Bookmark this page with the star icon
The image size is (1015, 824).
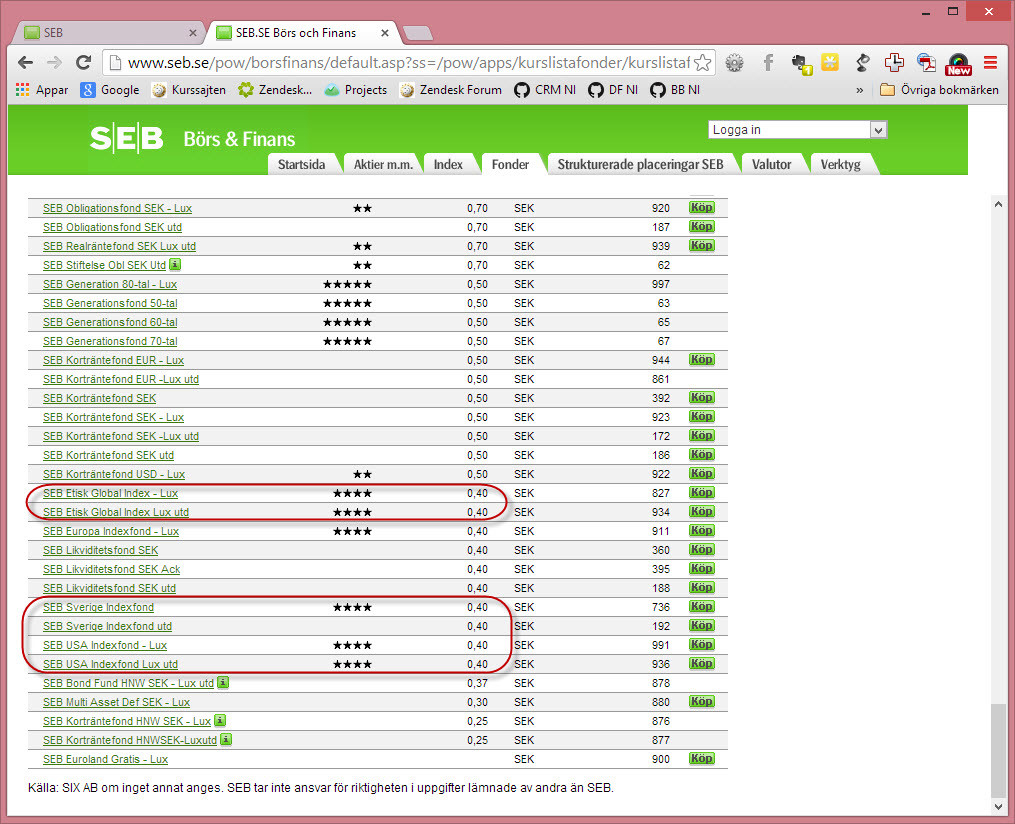point(702,62)
